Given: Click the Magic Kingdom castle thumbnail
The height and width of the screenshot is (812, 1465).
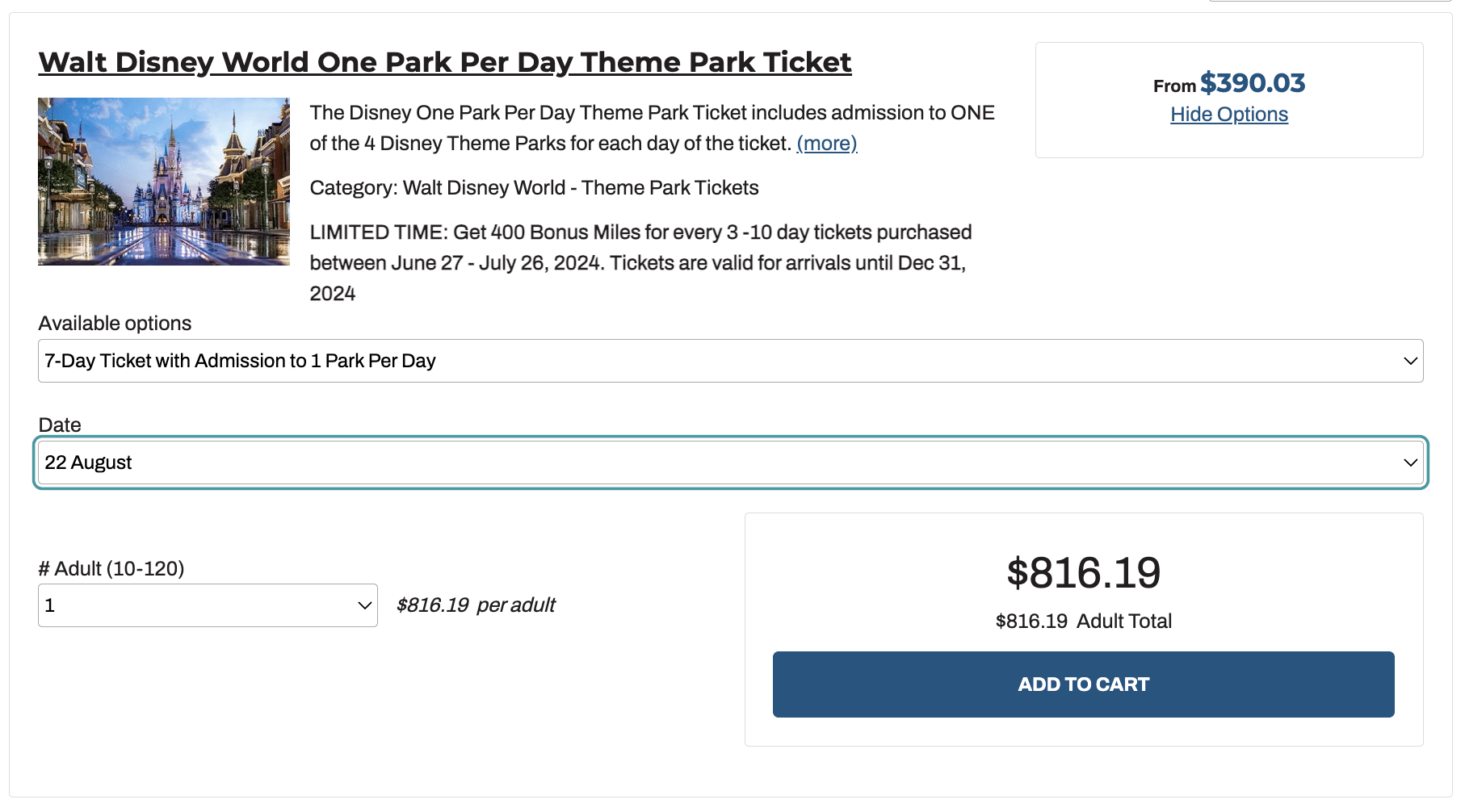Looking at the screenshot, I should point(164,182).
